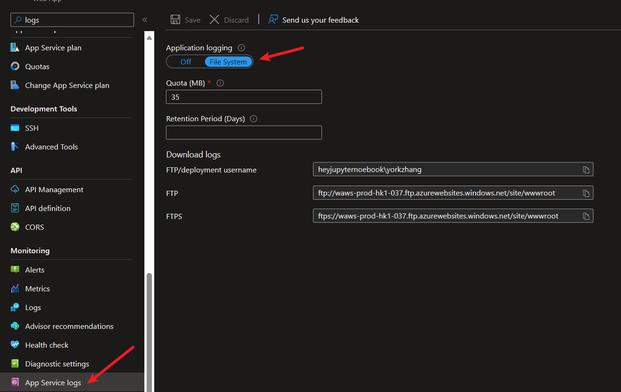Set Application logging to File System

[x=228, y=62]
